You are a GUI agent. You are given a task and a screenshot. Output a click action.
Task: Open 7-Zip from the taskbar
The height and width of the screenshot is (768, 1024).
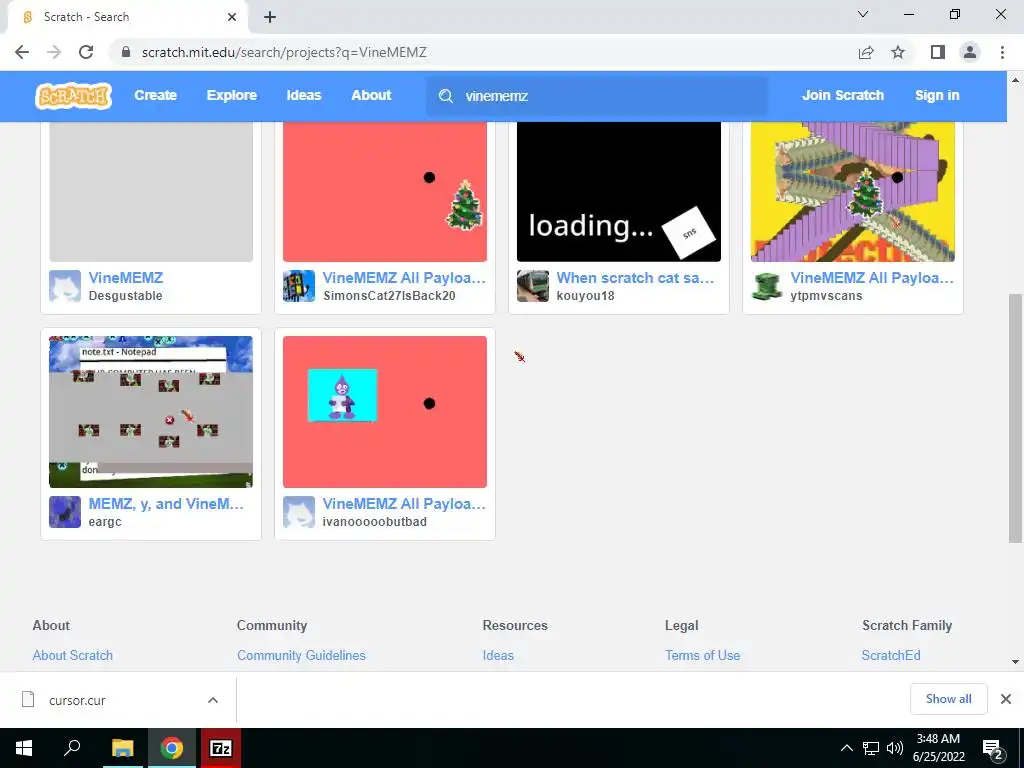coord(221,748)
